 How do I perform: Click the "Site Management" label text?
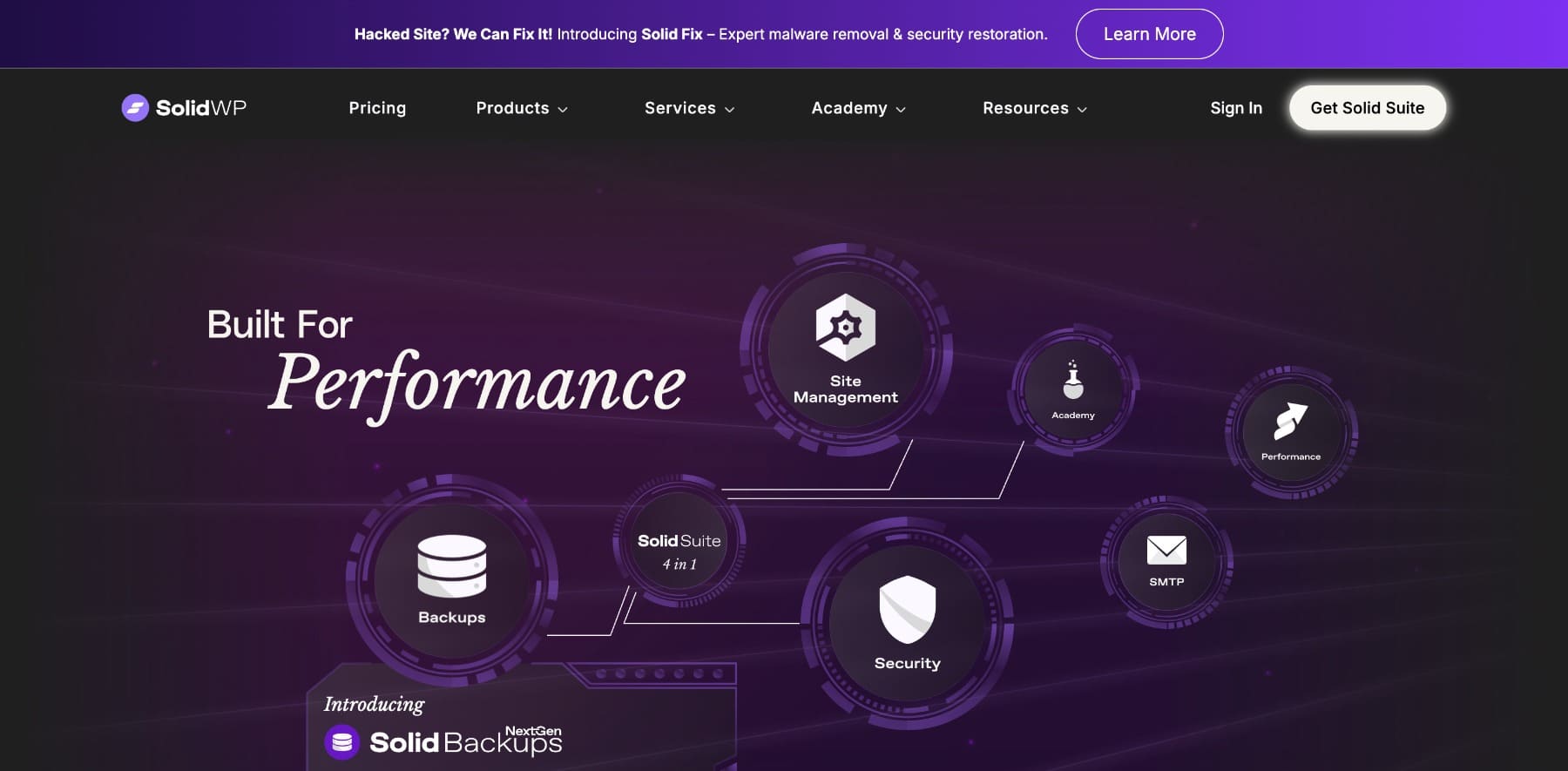[x=846, y=389]
